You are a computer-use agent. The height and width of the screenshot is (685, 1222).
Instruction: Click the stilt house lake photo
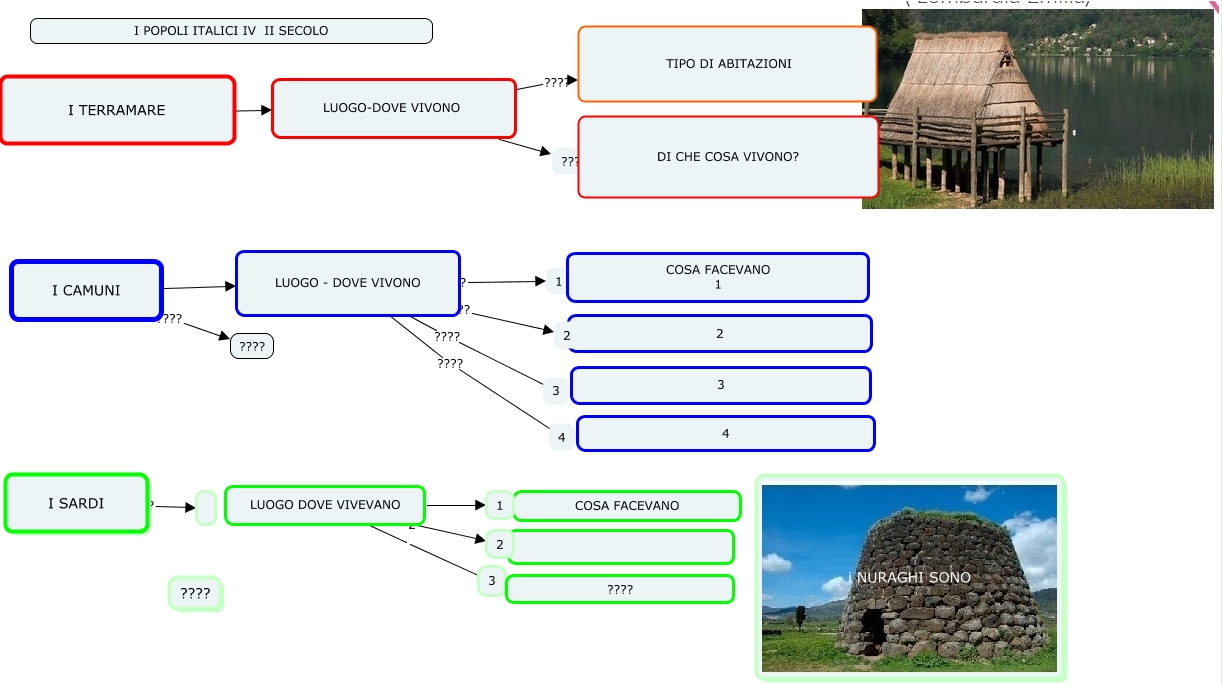[x=1037, y=110]
